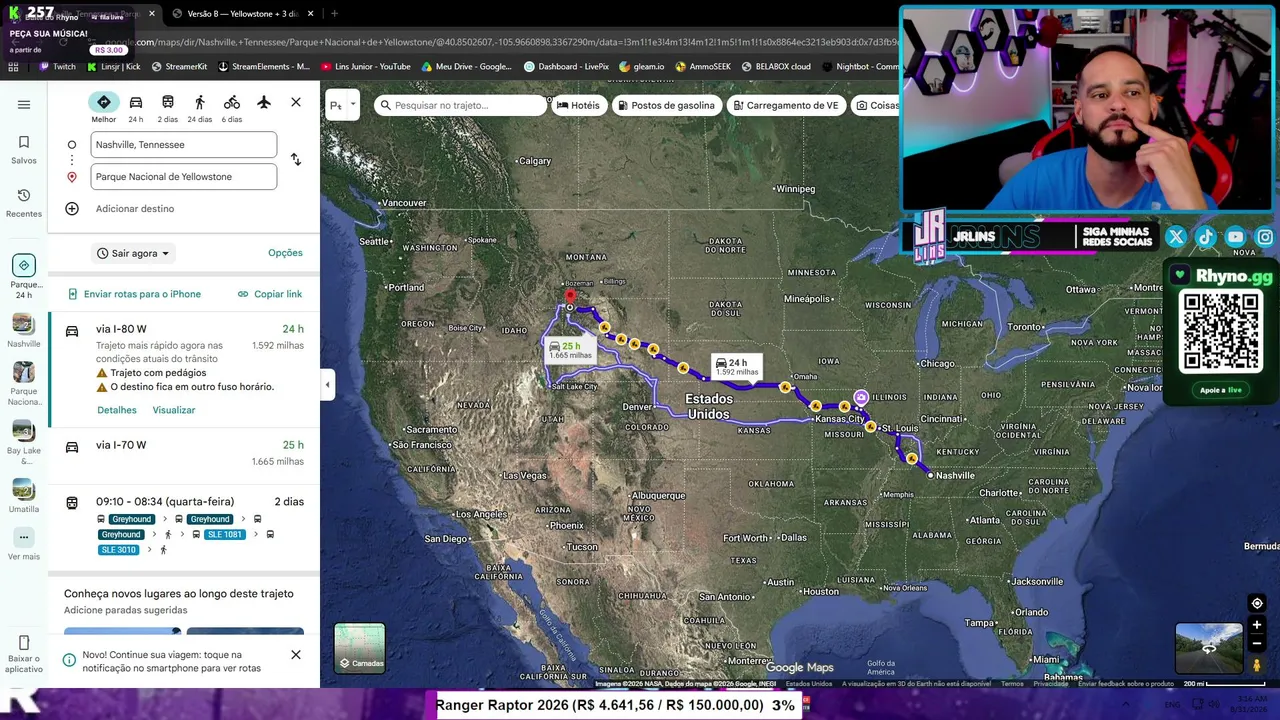Open the Coisas filter chip
This screenshot has width=1280, height=720.
point(877,105)
